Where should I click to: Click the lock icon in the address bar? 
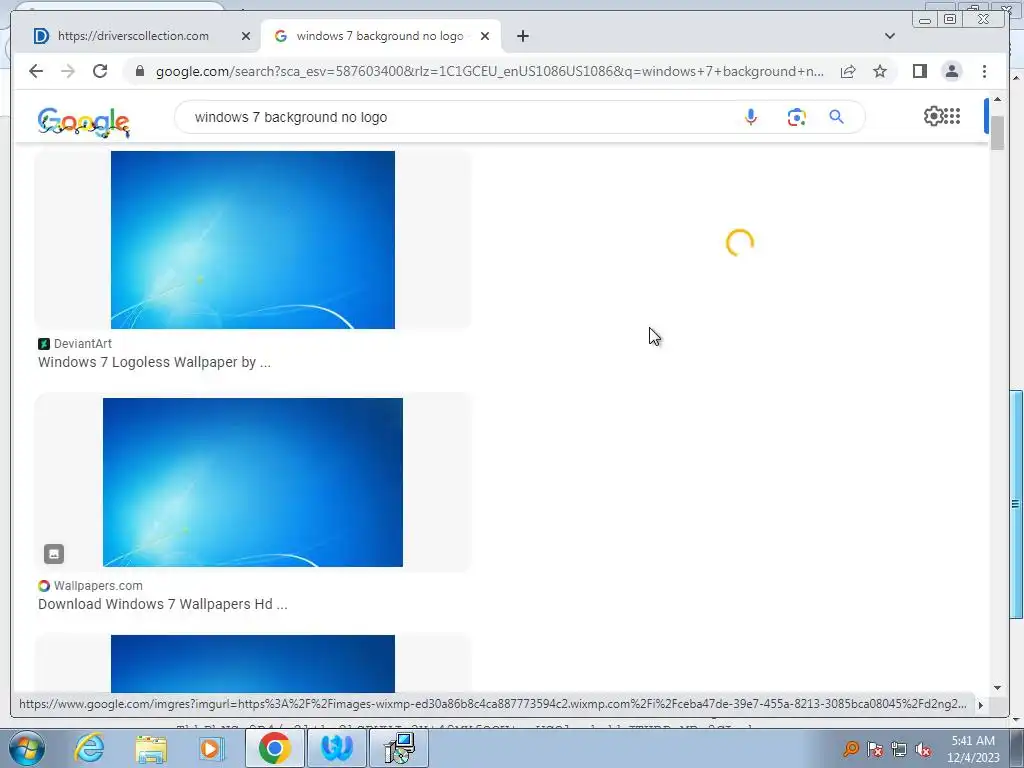140,71
